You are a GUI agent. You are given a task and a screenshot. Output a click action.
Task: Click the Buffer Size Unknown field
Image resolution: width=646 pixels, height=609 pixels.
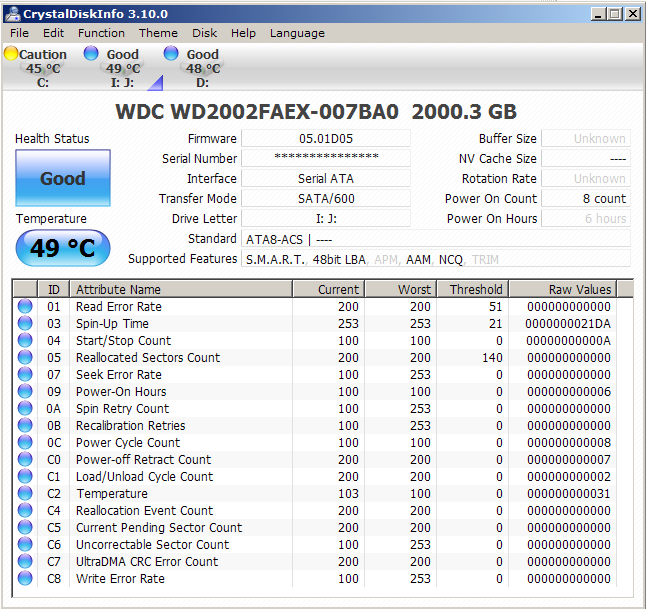click(586, 138)
